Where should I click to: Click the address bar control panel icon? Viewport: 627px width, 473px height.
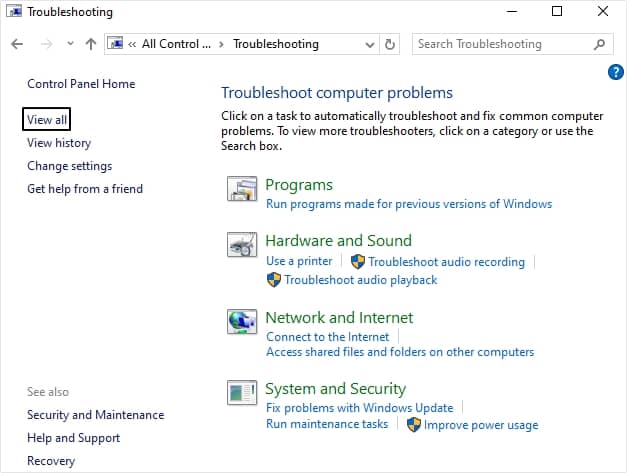[x=116, y=43]
